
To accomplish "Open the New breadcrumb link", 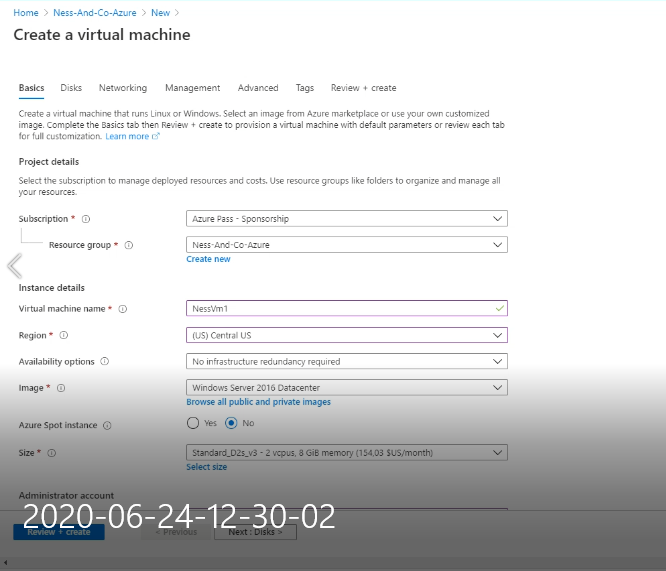I will click(x=161, y=13).
